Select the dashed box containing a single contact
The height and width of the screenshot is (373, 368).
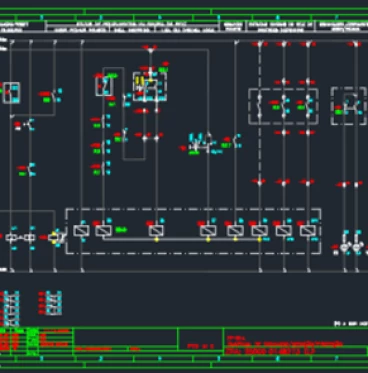[349, 106]
